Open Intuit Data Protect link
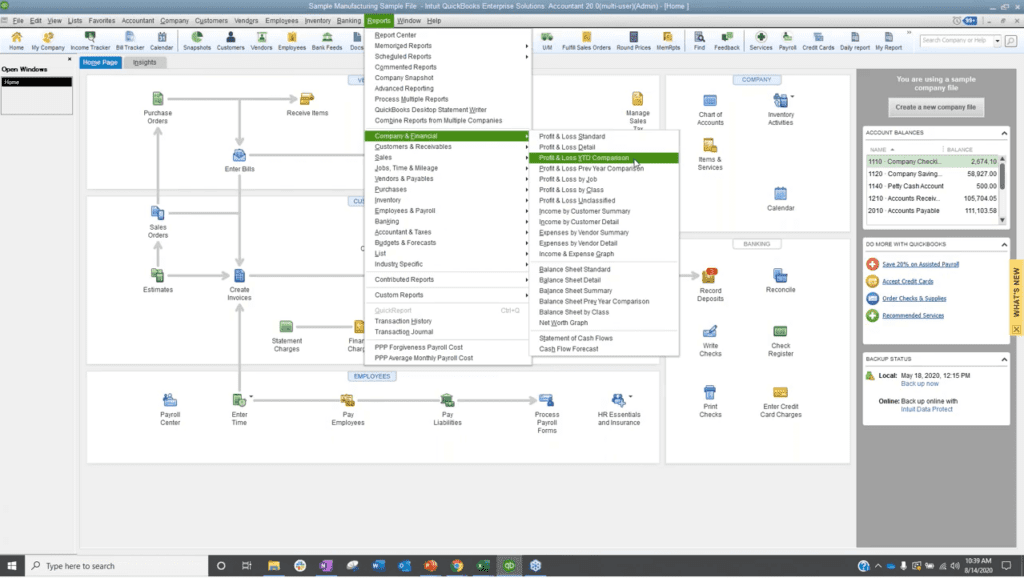Viewport: 1024px width, 578px height. [926, 409]
